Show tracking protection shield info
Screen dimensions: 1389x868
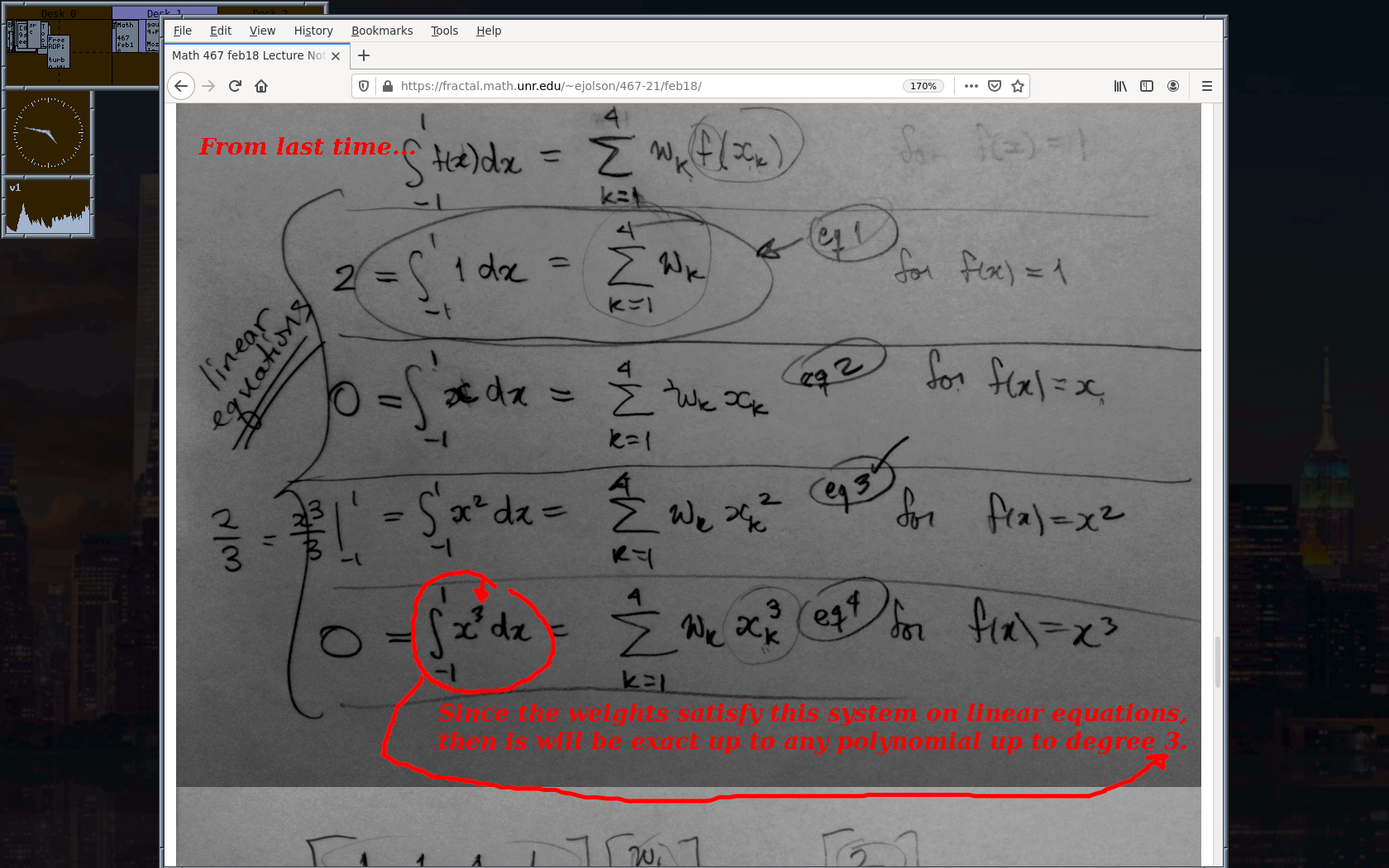pos(364,86)
